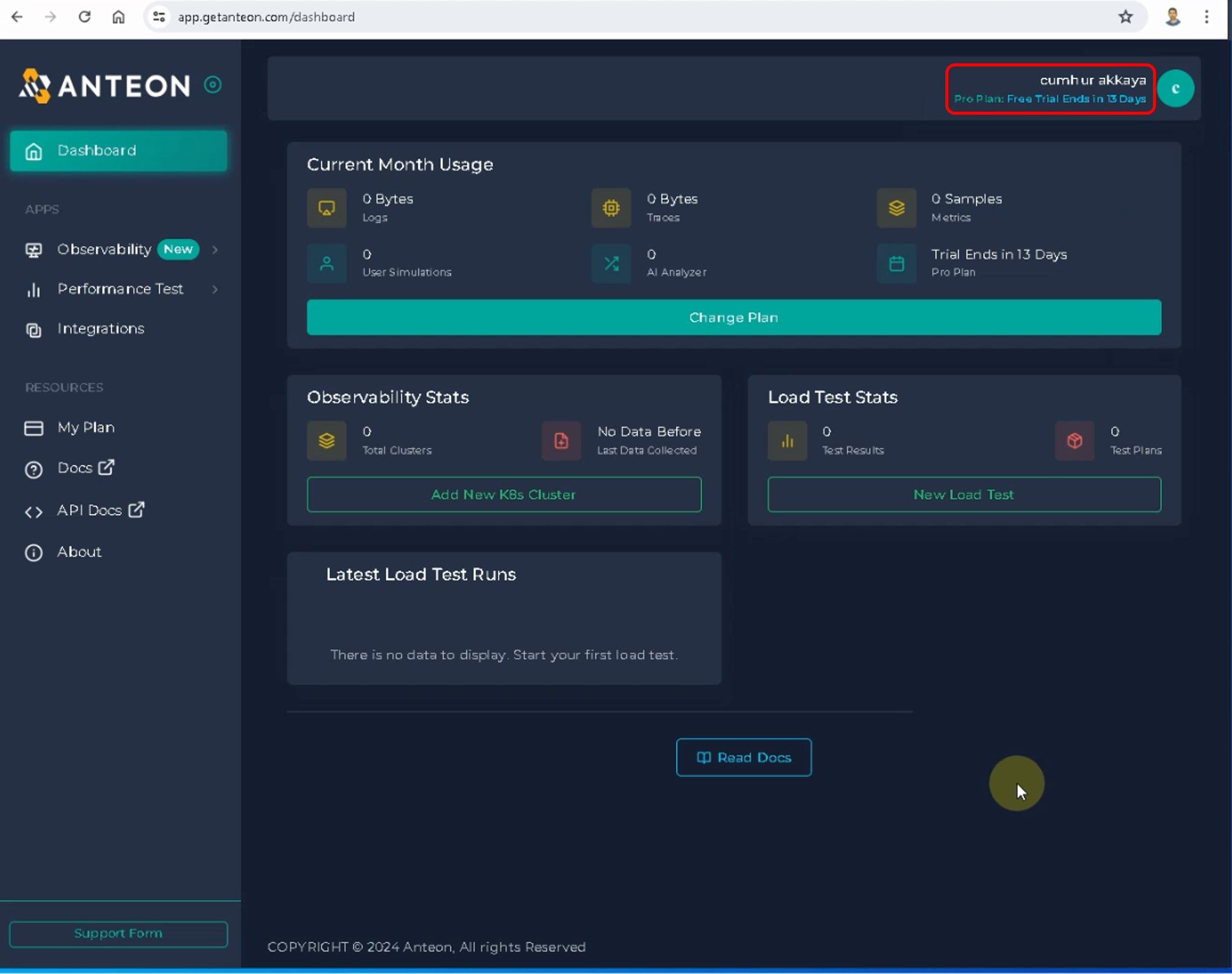
Task: Reload the page in browser
Action: click(x=85, y=17)
